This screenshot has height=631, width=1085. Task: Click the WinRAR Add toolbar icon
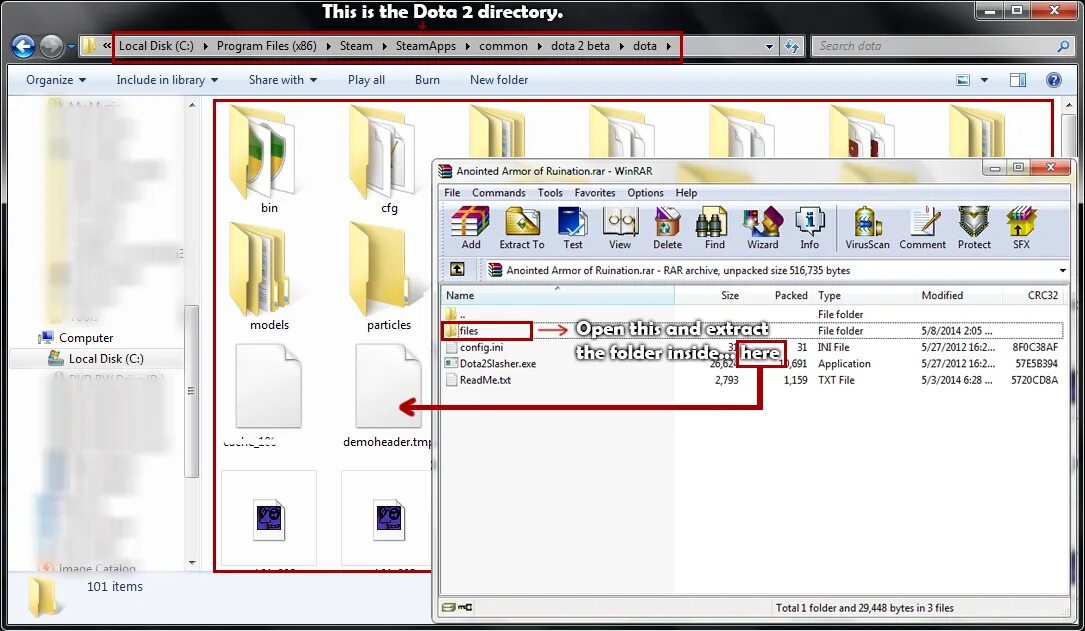(x=471, y=228)
